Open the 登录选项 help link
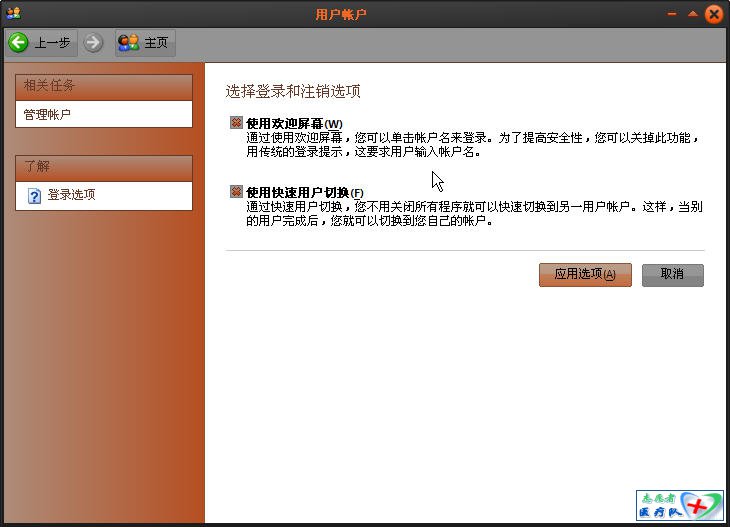The height and width of the screenshot is (527, 730). pos(71,195)
